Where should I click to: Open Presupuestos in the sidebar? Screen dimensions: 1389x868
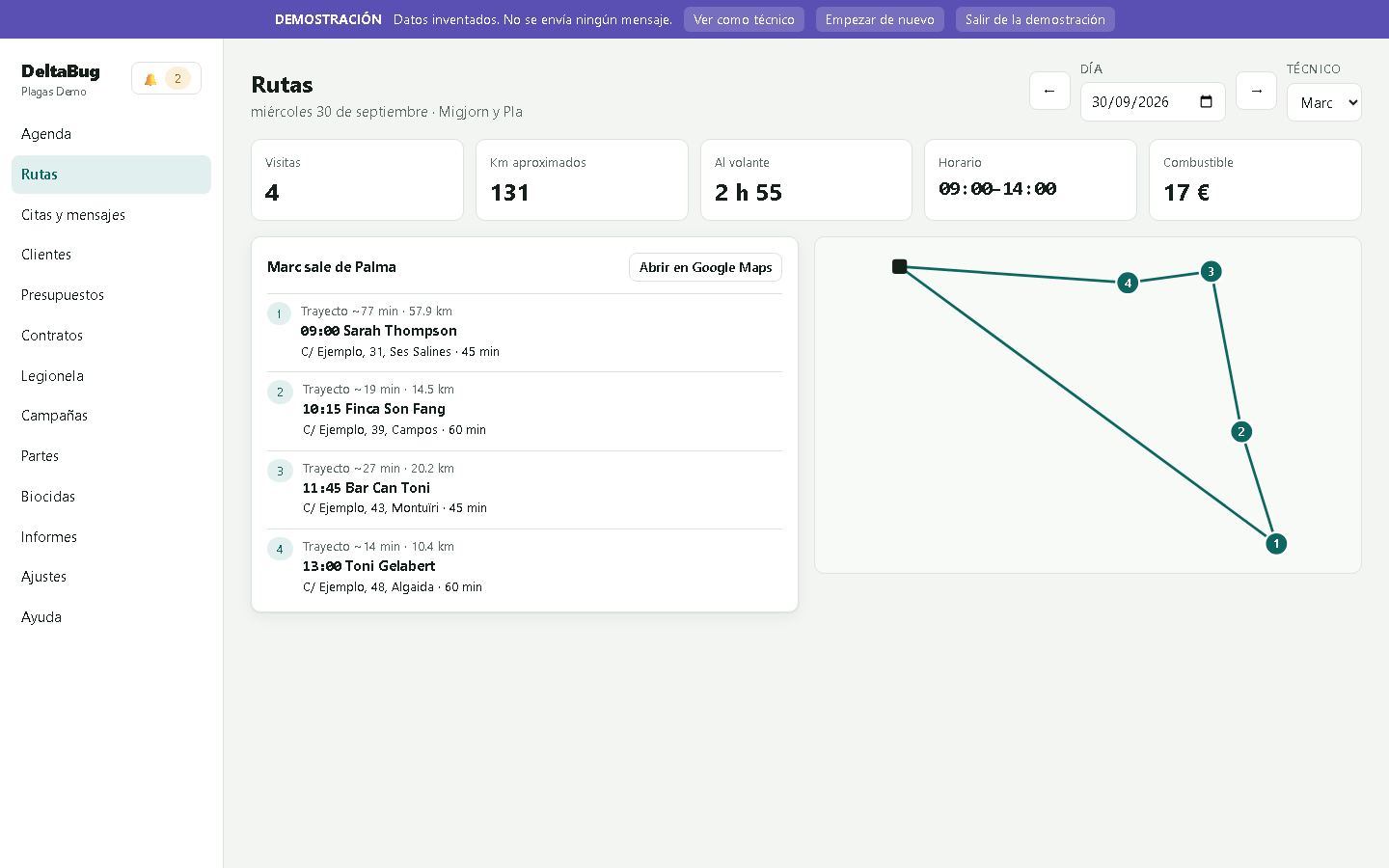coord(111,295)
